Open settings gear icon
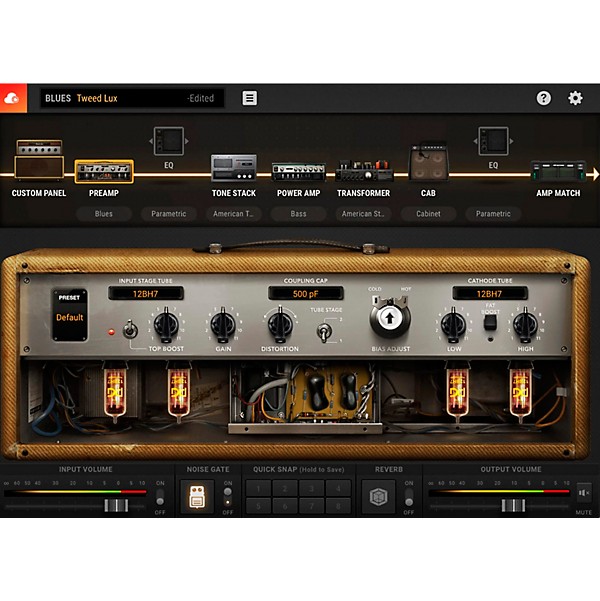The height and width of the screenshot is (601, 600). 575,98
